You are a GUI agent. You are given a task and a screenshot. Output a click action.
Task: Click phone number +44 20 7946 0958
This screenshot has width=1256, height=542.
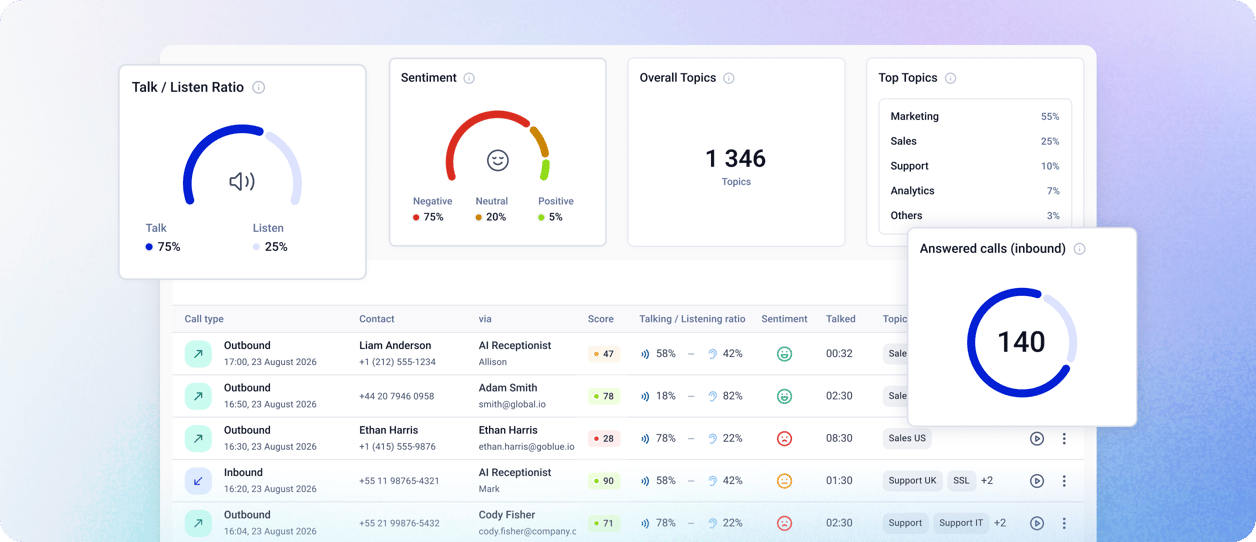[396, 397]
